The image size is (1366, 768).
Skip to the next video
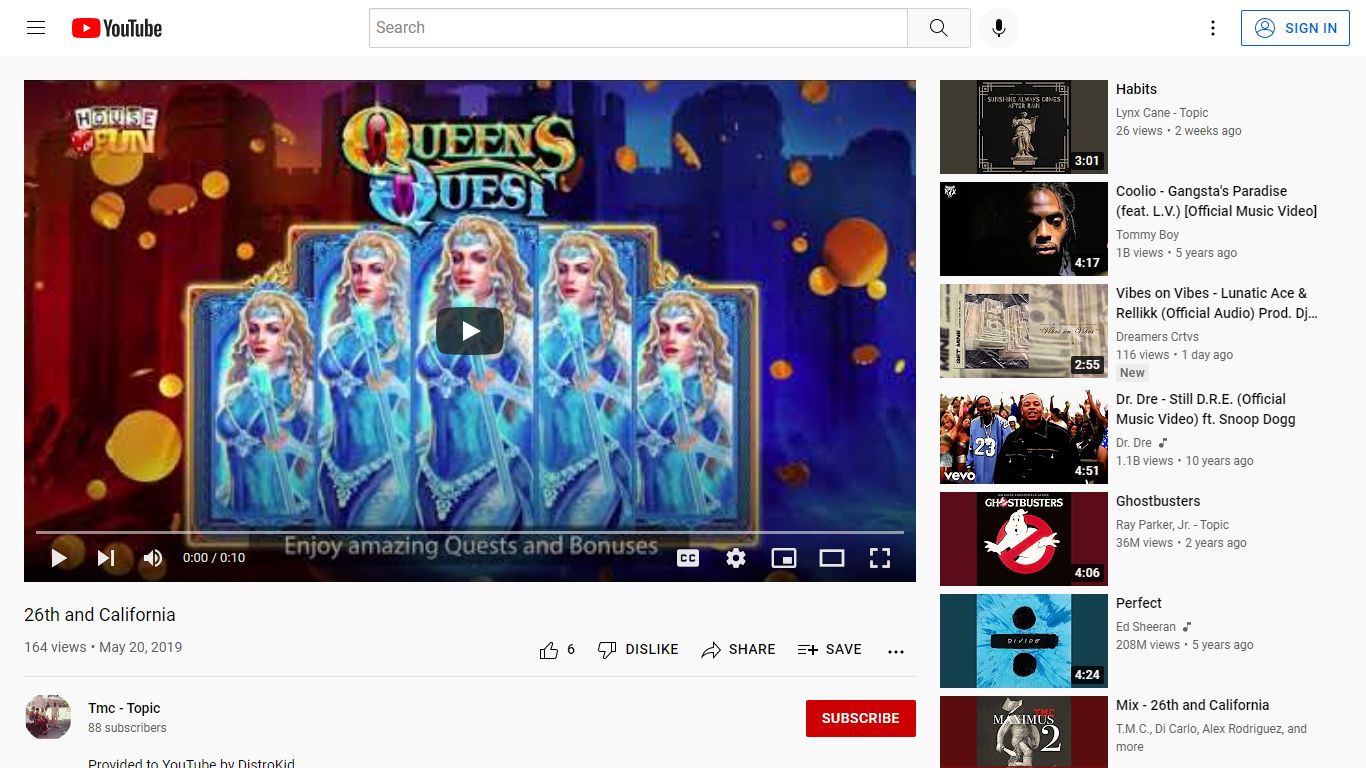(x=106, y=558)
